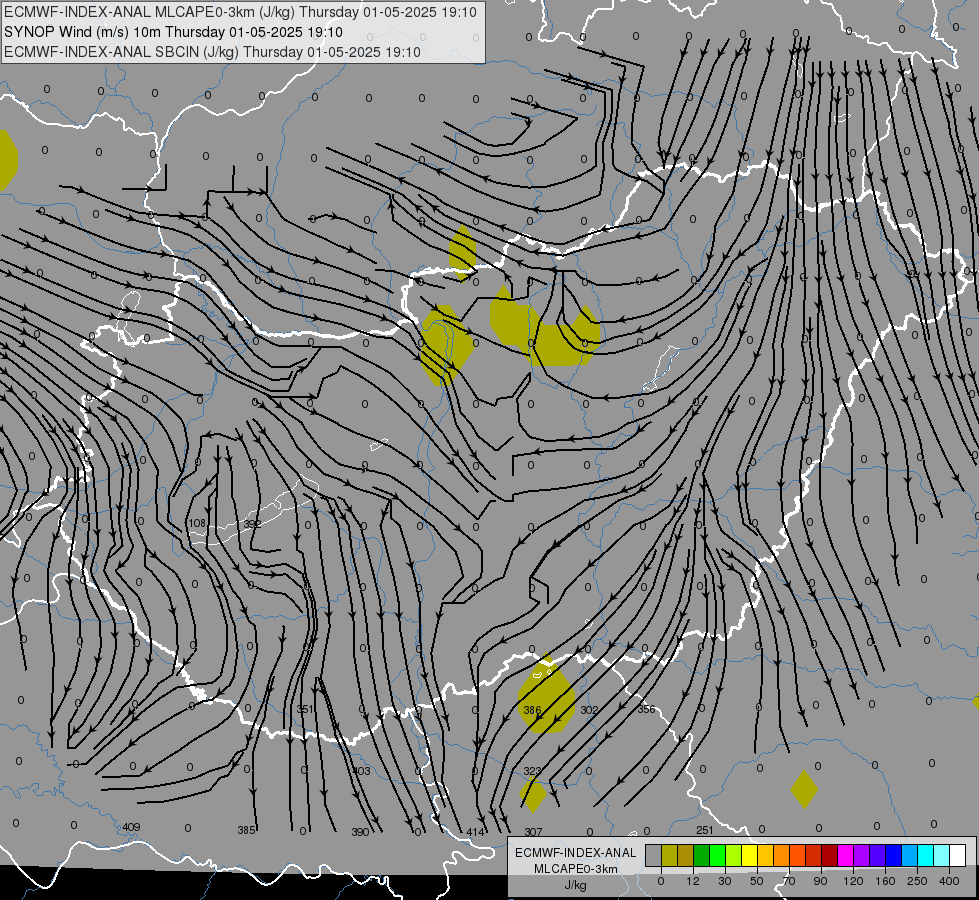Screen dimensions: 979x900
Task: Click the legend scale value 250
Action: point(917,881)
